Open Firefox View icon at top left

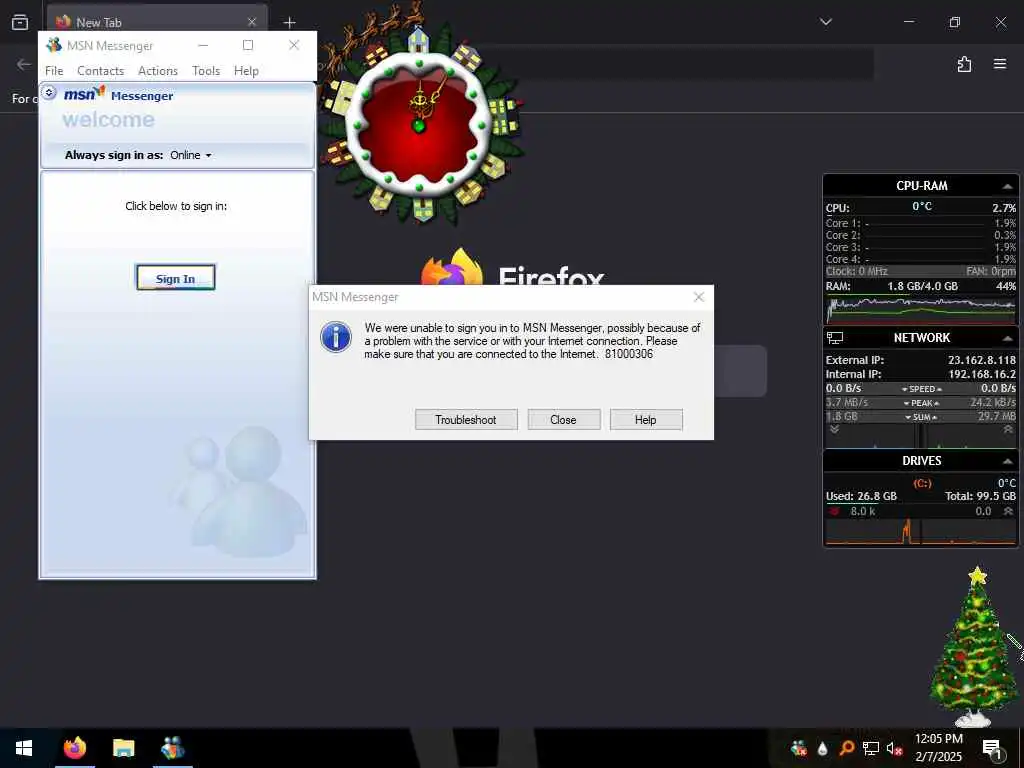pyautogui.click(x=20, y=22)
